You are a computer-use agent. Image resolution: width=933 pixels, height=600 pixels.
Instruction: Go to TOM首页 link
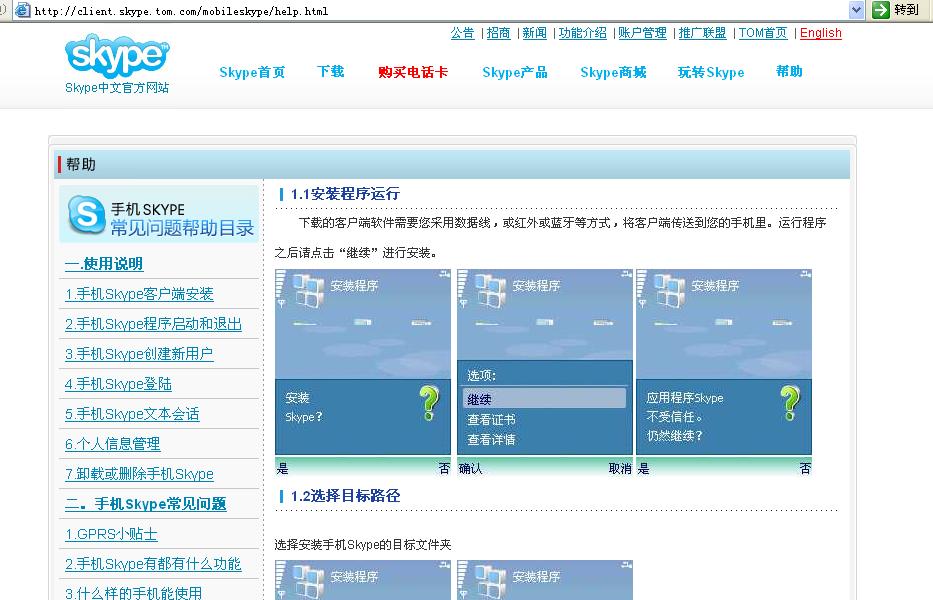coord(763,33)
